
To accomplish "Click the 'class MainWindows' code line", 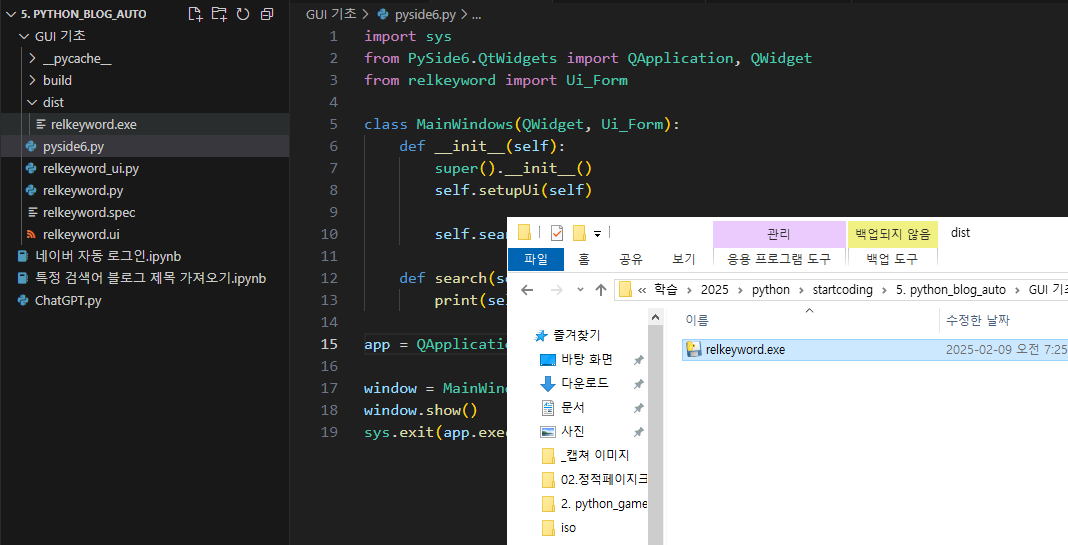I will tap(522, 124).
